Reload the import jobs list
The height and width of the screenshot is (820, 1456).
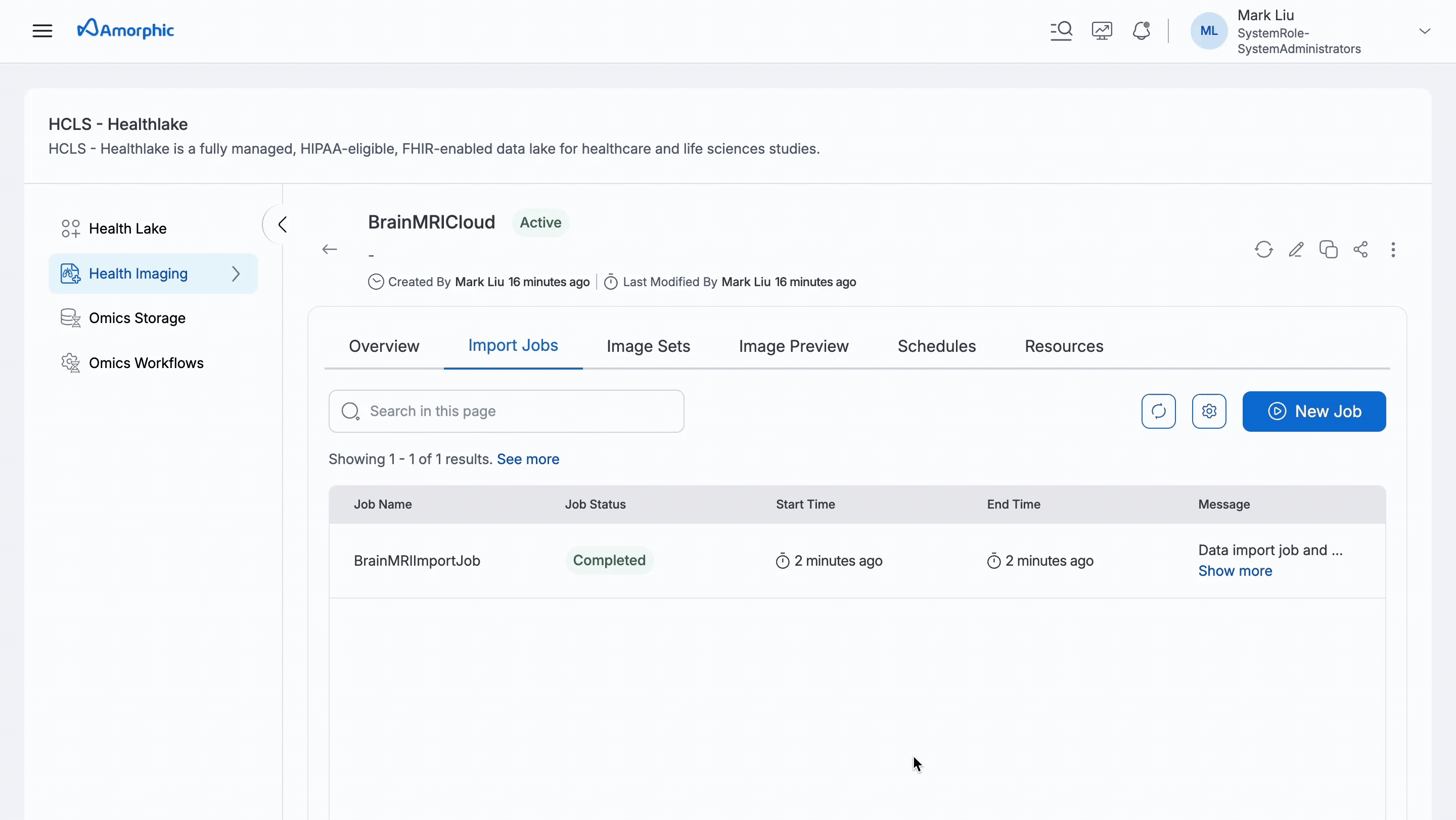(x=1158, y=411)
